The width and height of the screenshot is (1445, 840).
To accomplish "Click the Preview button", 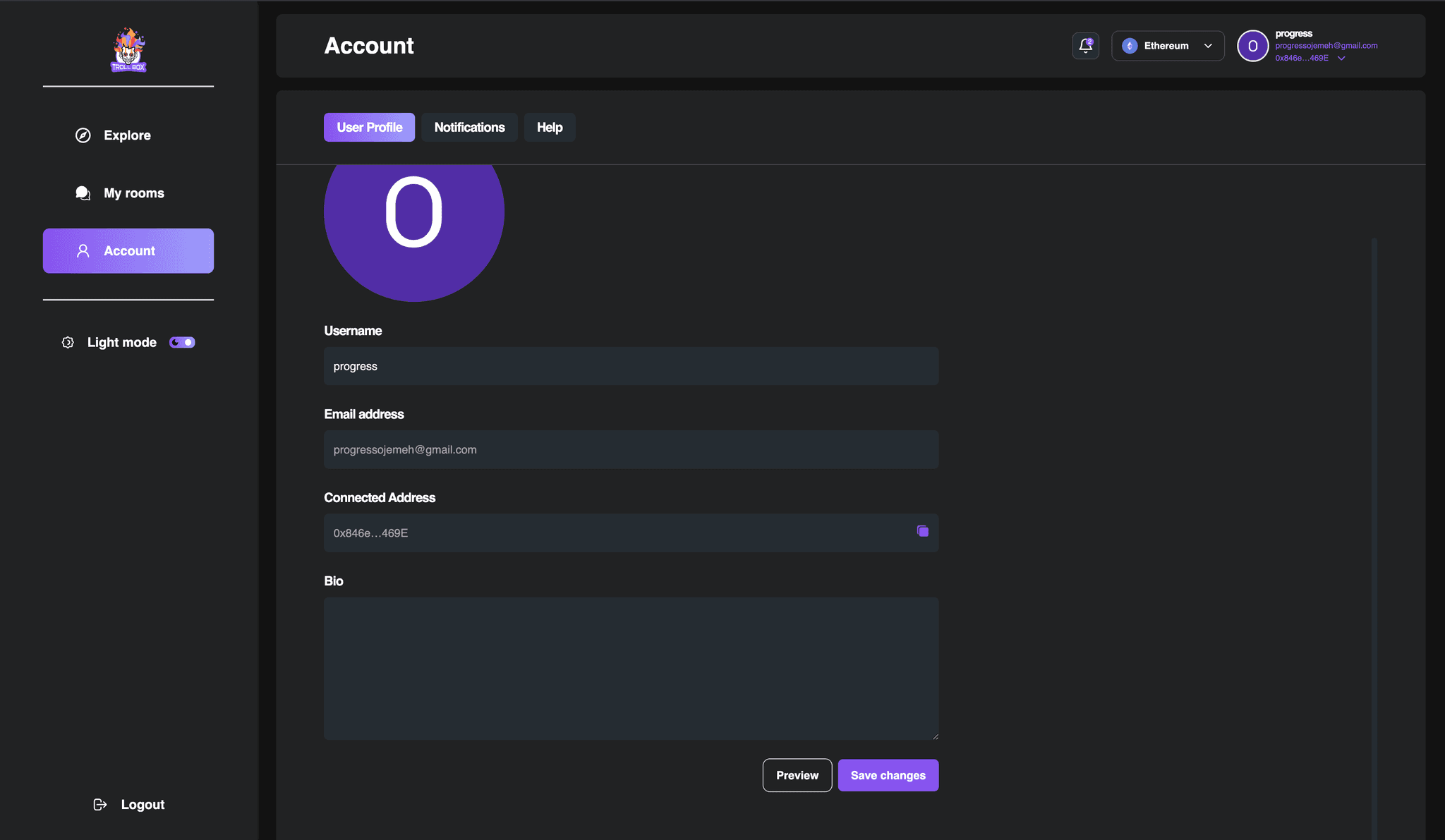I will tap(797, 774).
